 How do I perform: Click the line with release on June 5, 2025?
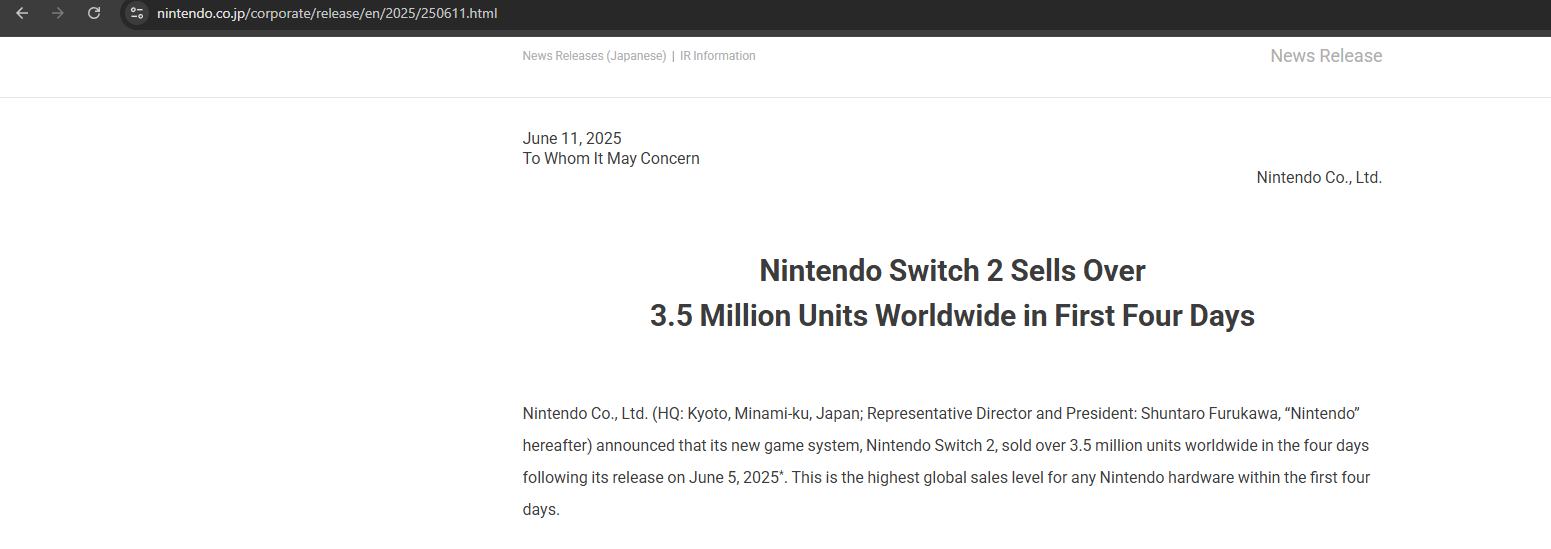(946, 477)
